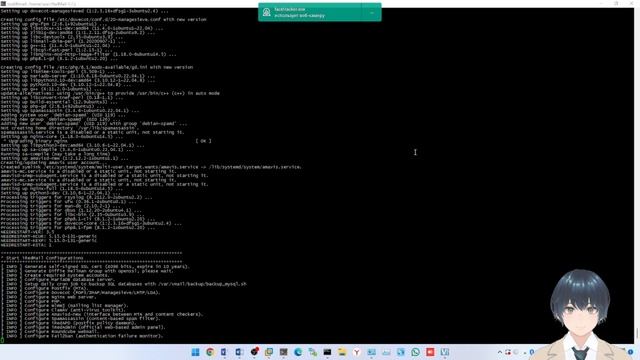Image resolution: width=640 pixels, height=360 pixels.
Task: Open Outlook from the taskbar
Action: 239,352
